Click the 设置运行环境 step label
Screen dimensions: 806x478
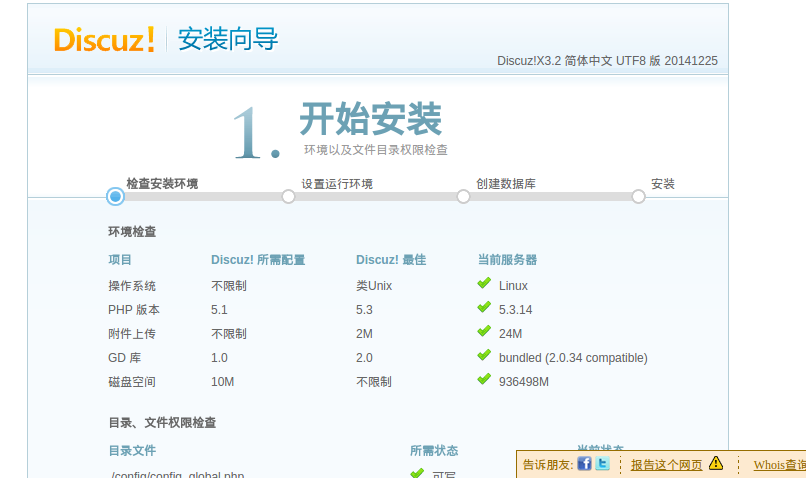337,183
